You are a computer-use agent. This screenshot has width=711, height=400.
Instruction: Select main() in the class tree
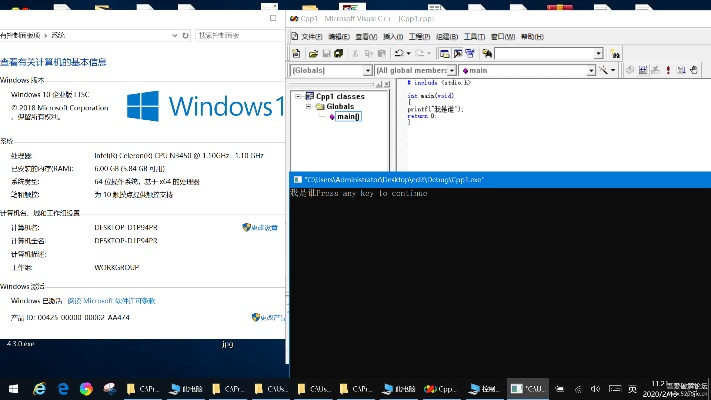pyautogui.click(x=348, y=117)
